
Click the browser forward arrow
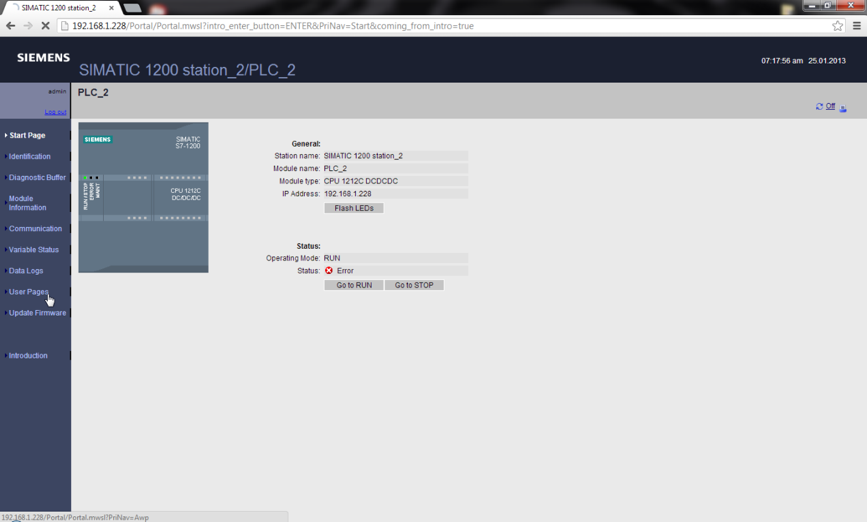[28, 25]
